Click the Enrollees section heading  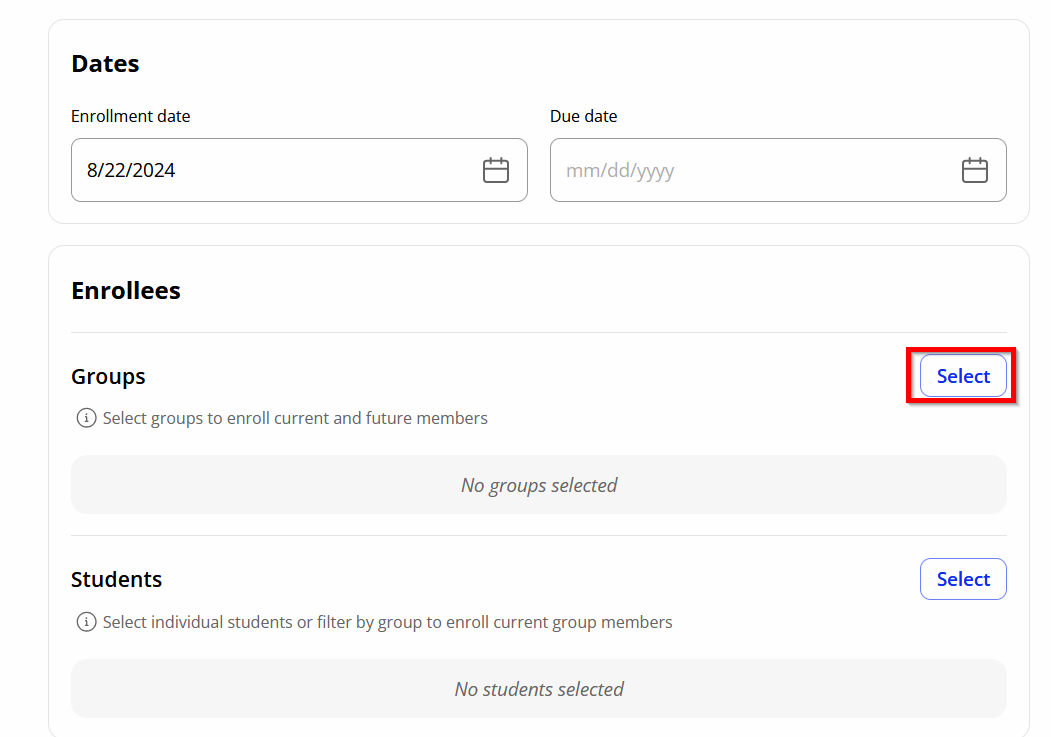[126, 291]
